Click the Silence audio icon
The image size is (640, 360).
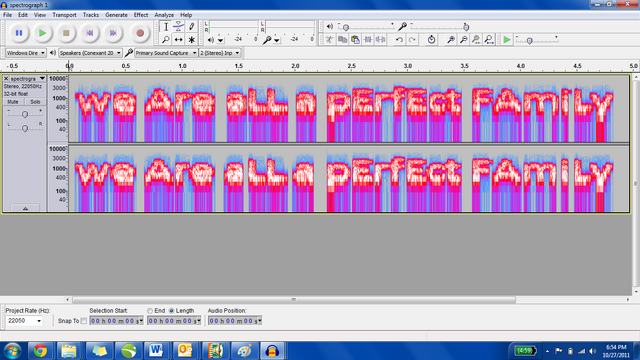[x=380, y=40]
